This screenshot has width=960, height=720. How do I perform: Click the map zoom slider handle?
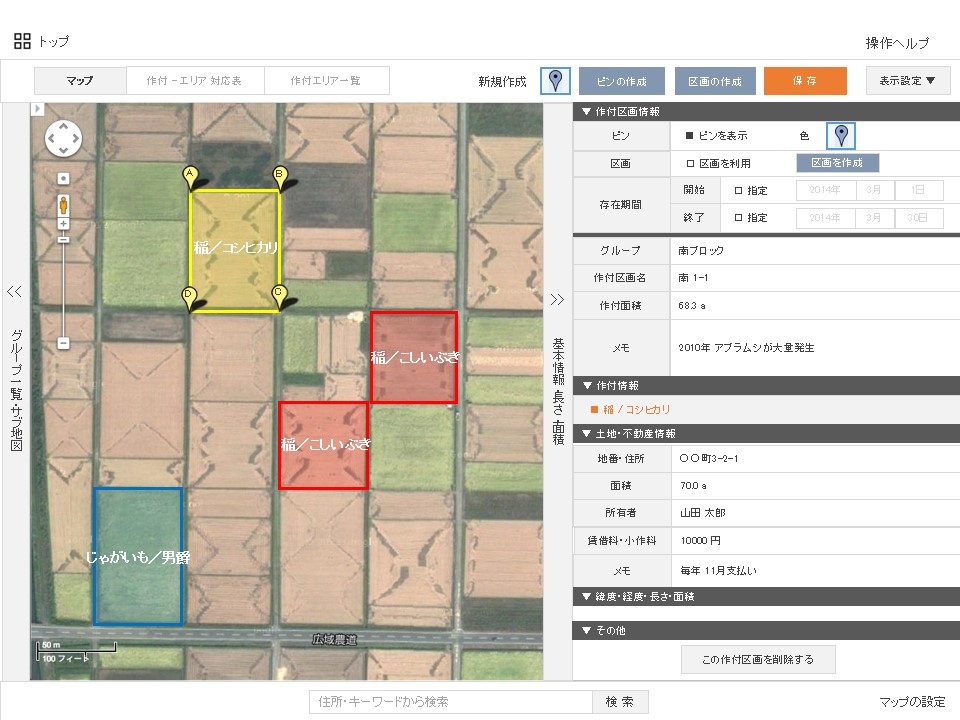coord(63,239)
